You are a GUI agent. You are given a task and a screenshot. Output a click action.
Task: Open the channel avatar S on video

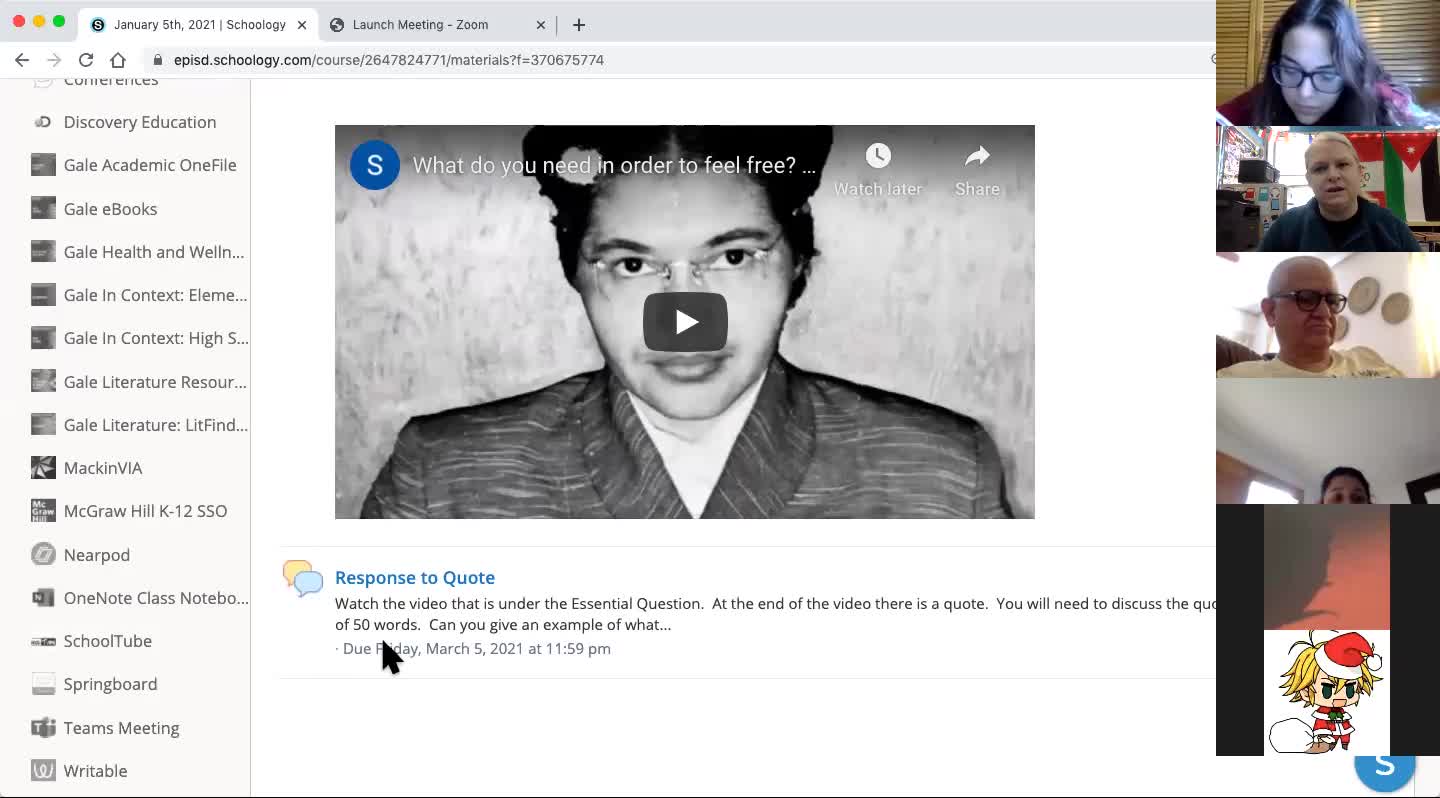point(375,165)
